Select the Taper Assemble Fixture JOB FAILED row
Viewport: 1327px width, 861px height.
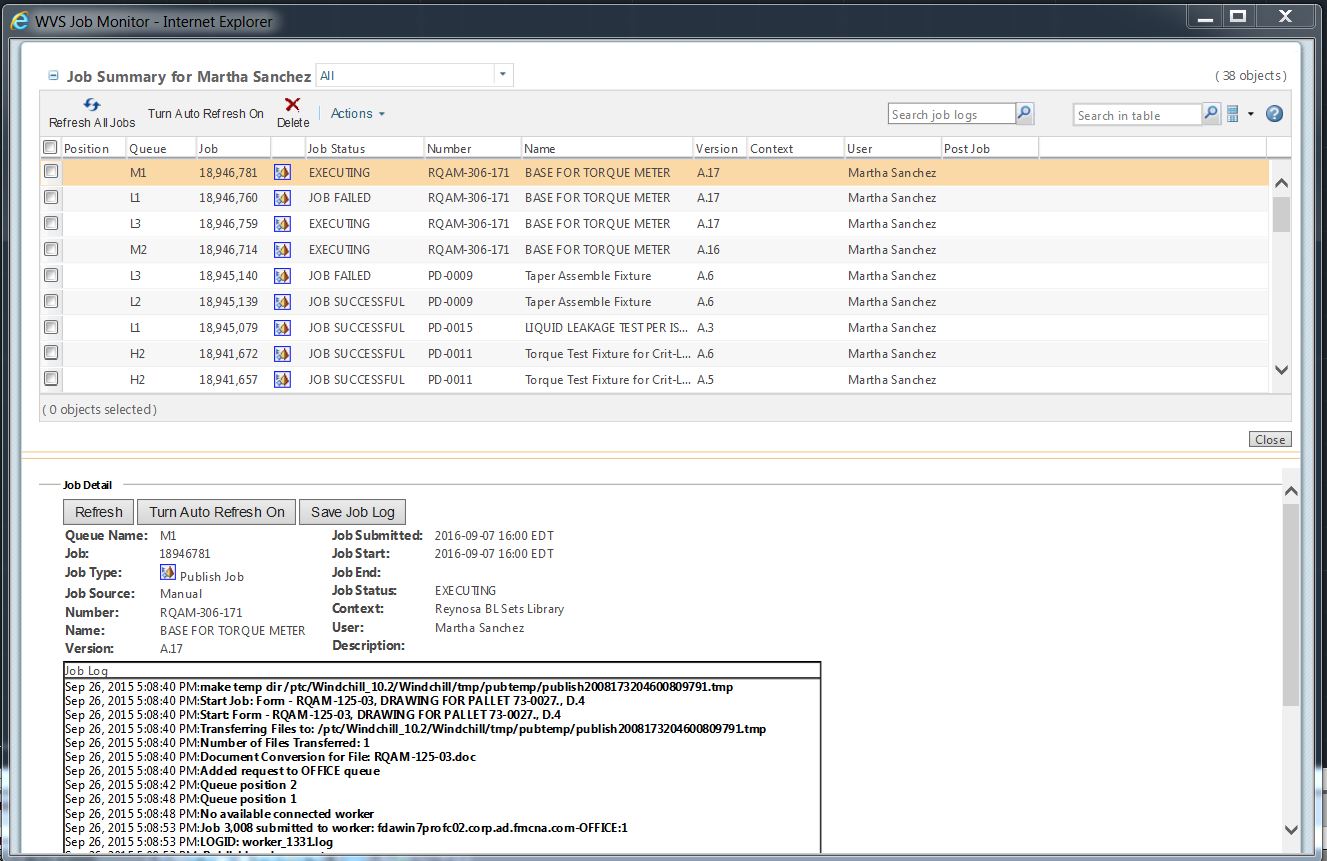point(655,276)
